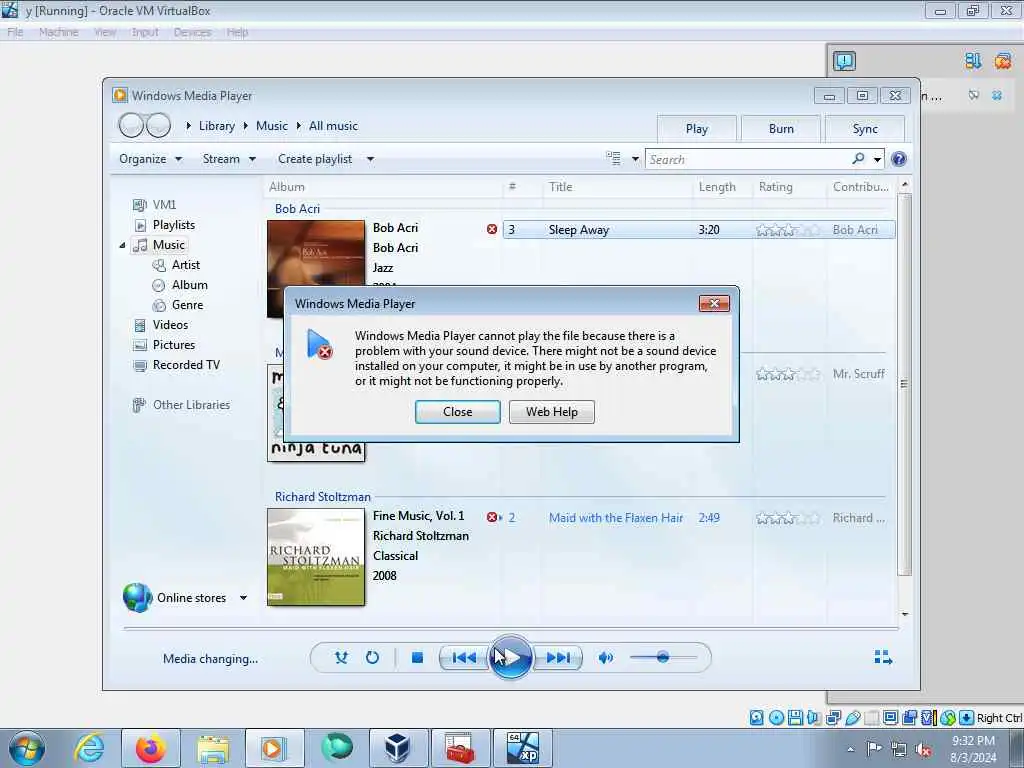Click the Richard Stoltzman album cover
The height and width of the screenshot is (768, 1024).
pyautogui.click(x=316, y=557)
